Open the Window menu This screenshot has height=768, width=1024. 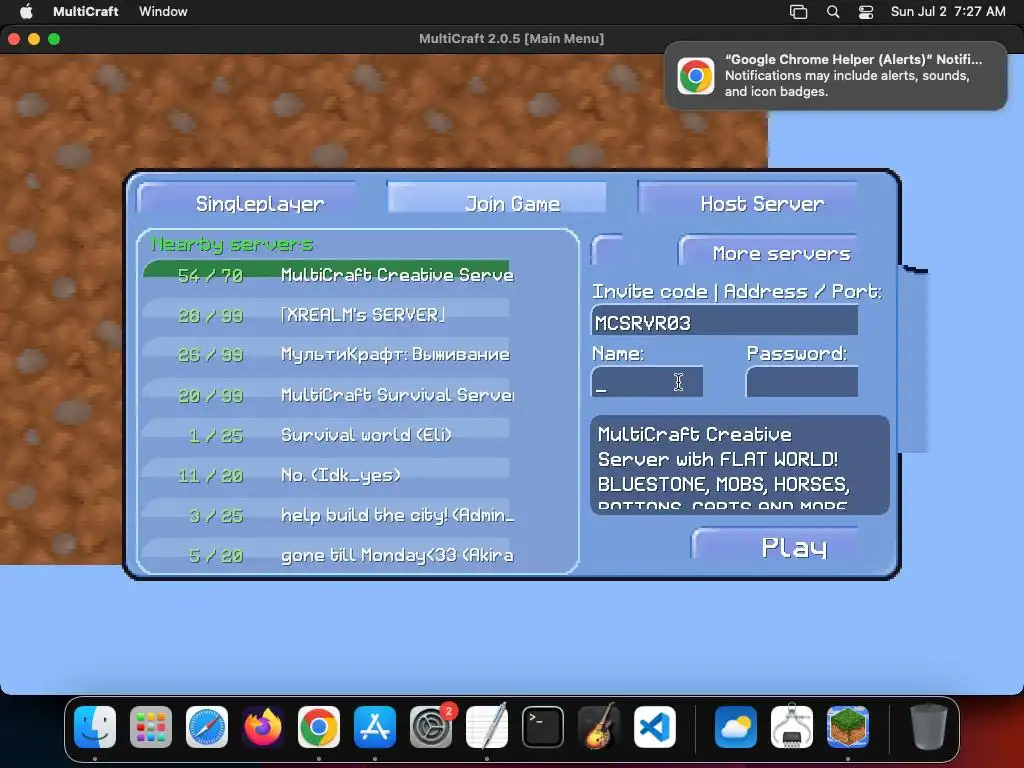click(x=163, y=11)
